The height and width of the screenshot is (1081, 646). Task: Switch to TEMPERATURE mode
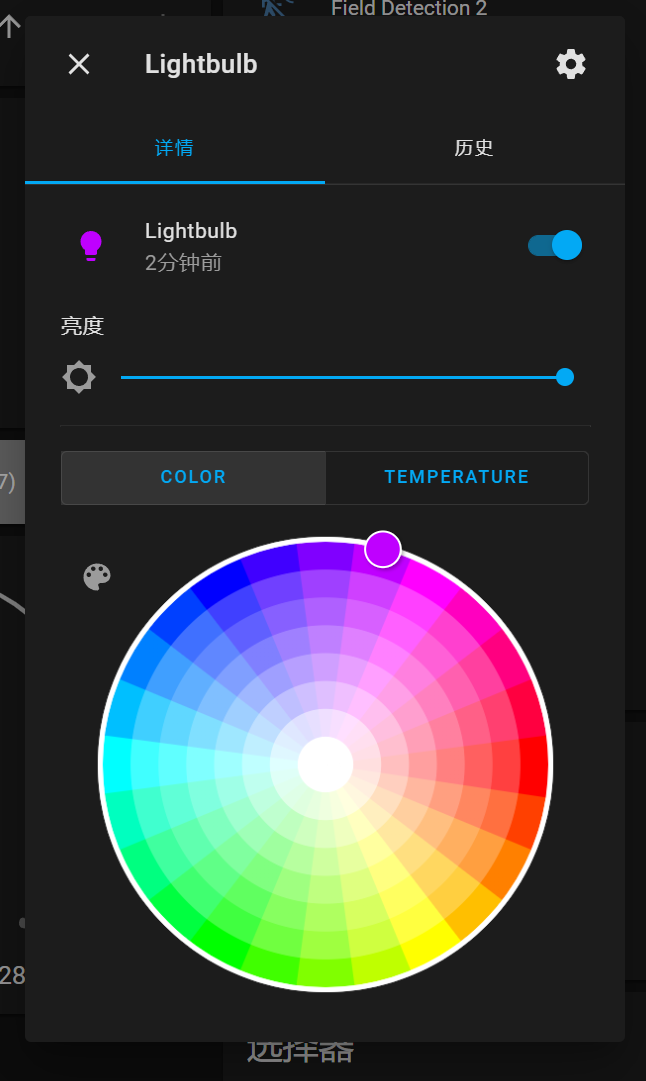tap(456, 477)
